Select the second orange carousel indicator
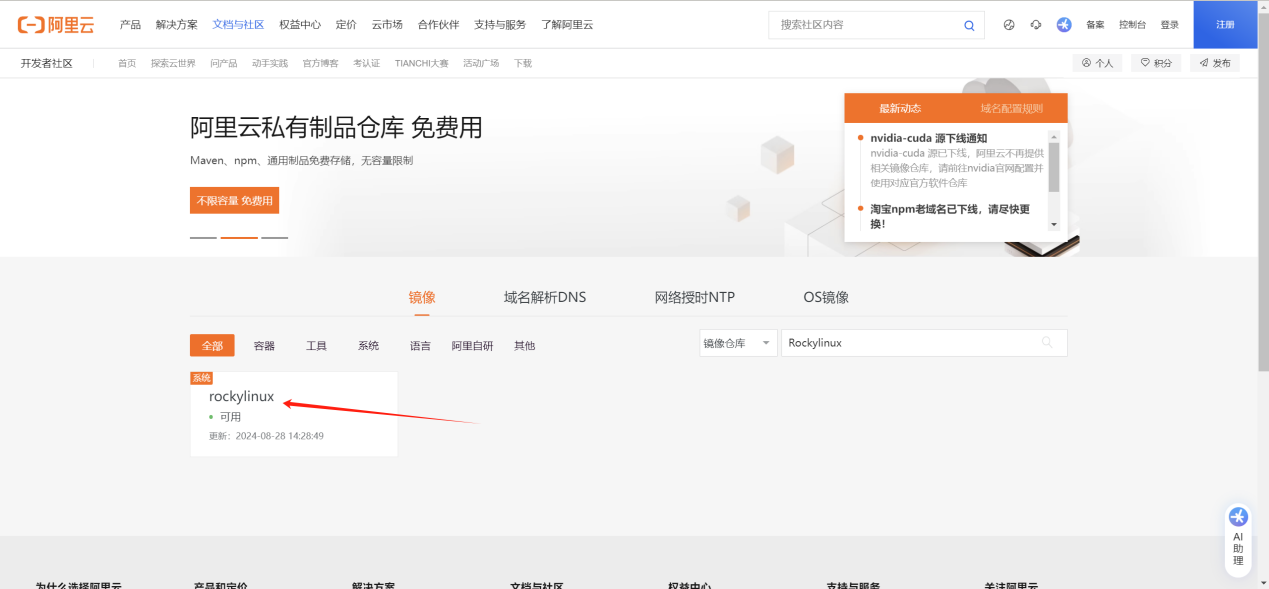Viewport: 1269px width, 589px height. coord(239,238)
